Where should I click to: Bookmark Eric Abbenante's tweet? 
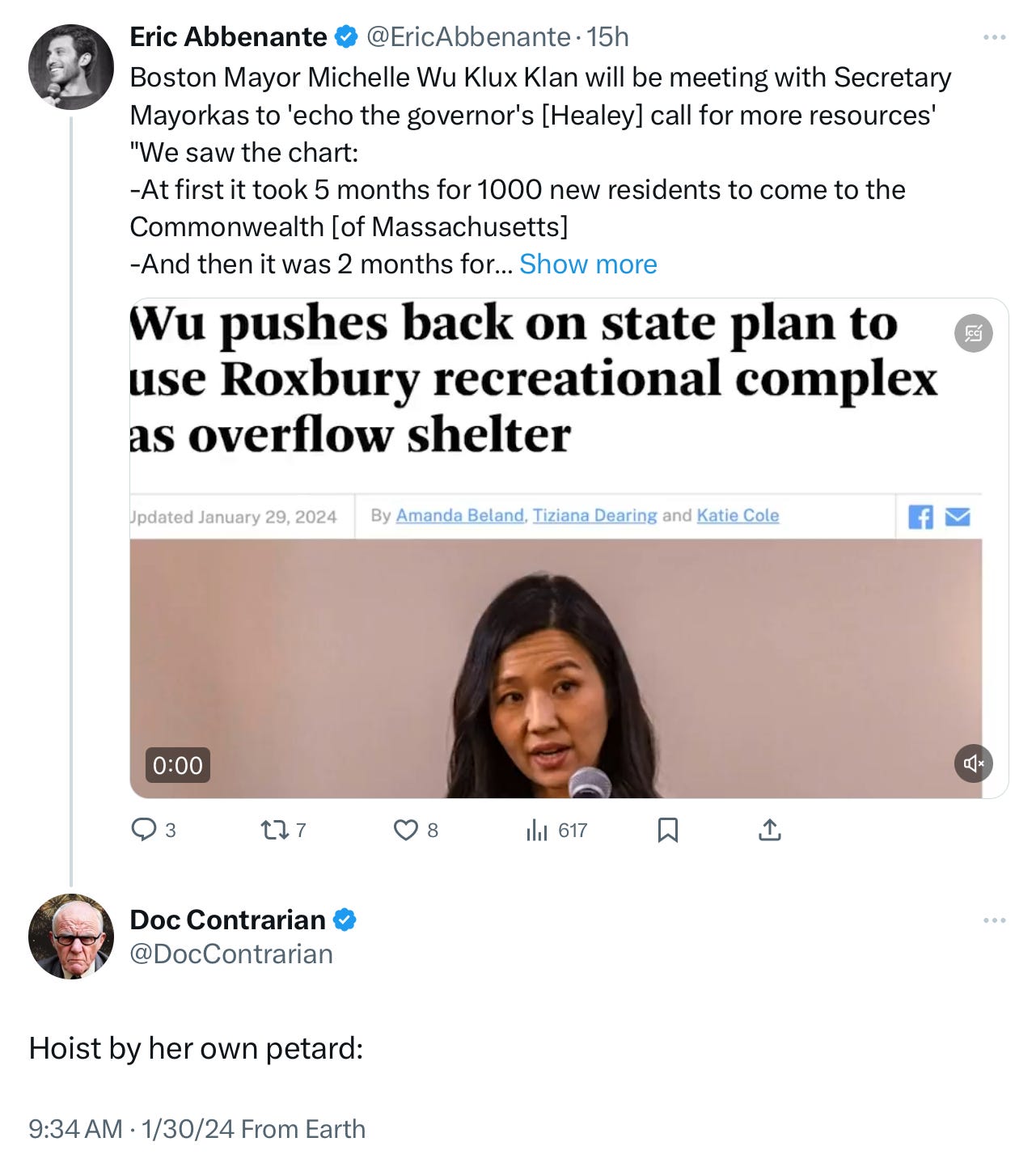click(x=667, y=830)
